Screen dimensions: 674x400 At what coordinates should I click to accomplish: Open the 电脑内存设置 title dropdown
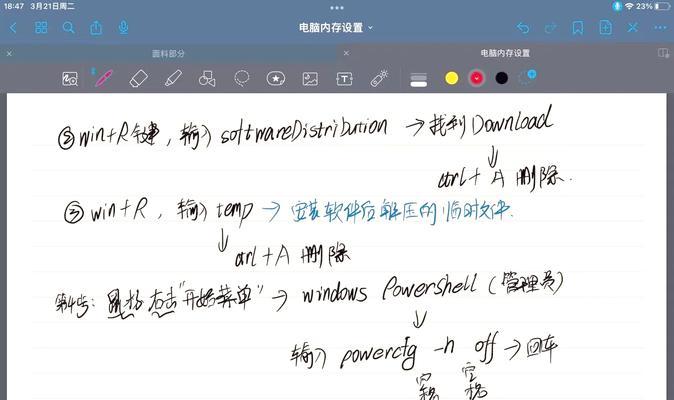click(x=336, y=28)
